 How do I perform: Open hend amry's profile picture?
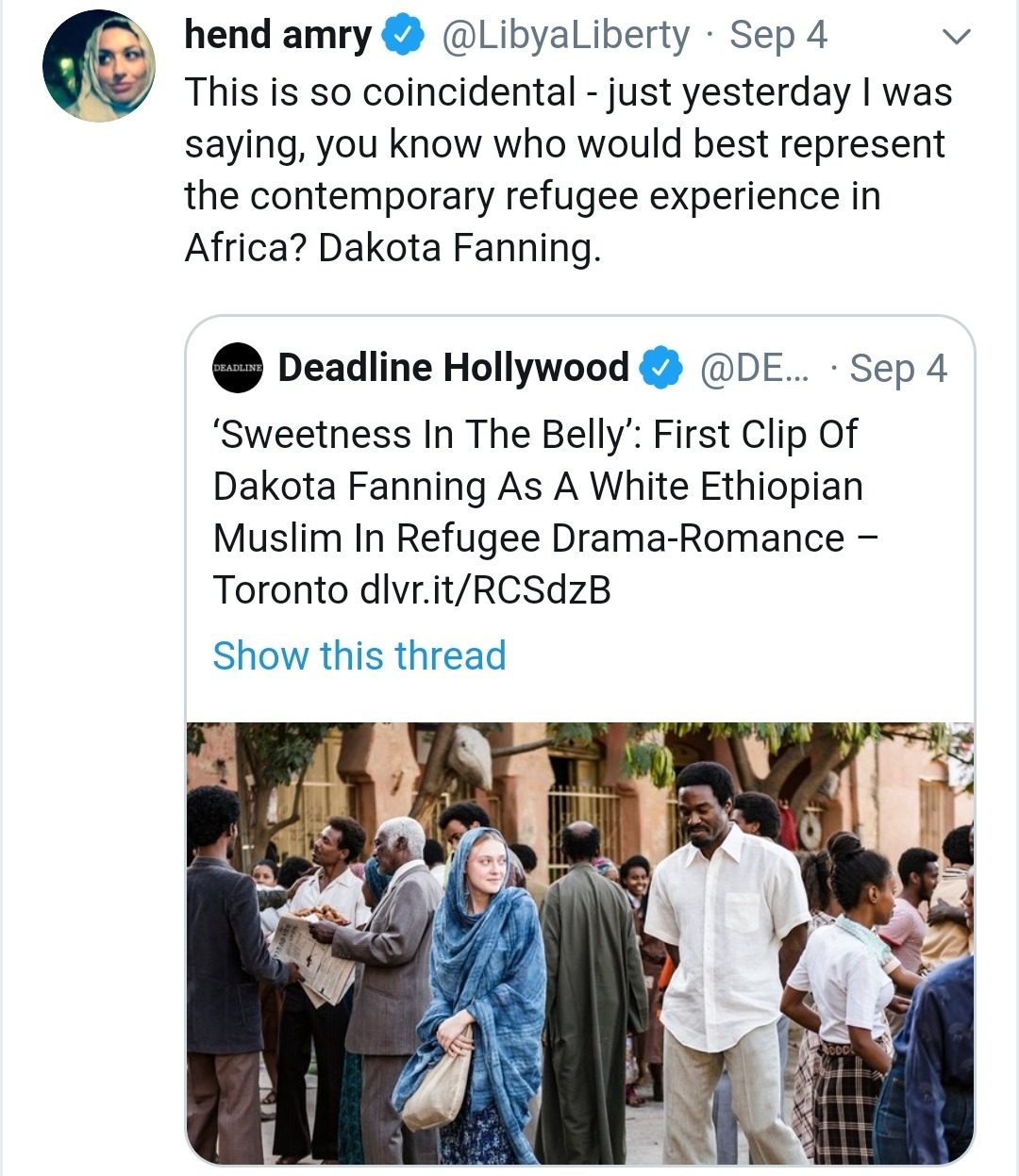click(99, 65)
